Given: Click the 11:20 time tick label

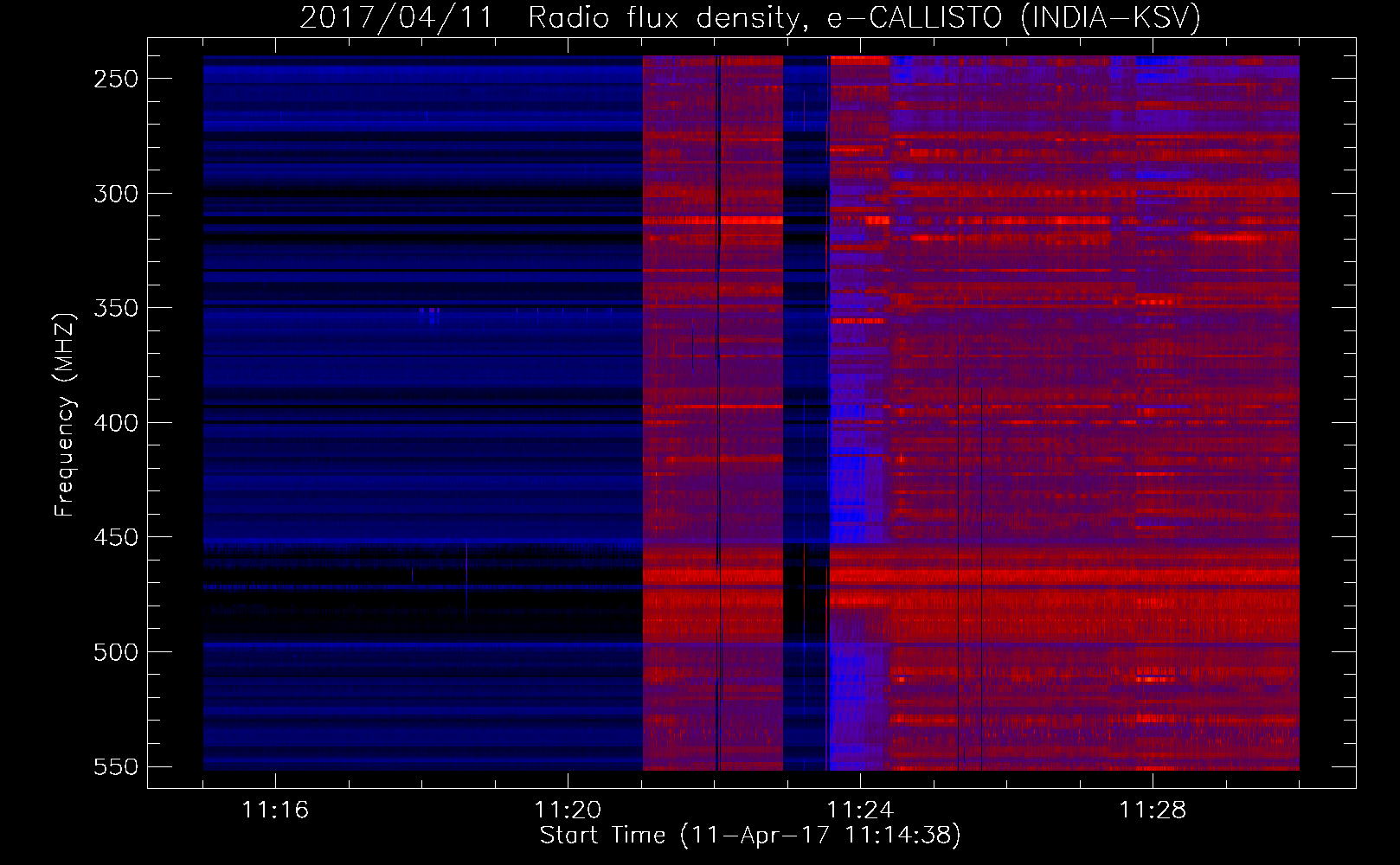Looking at the screenshot, I should [568, 811].
